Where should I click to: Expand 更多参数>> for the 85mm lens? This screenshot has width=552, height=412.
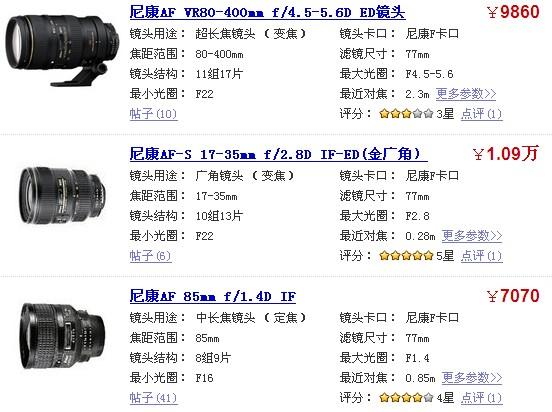click(472, 378)
